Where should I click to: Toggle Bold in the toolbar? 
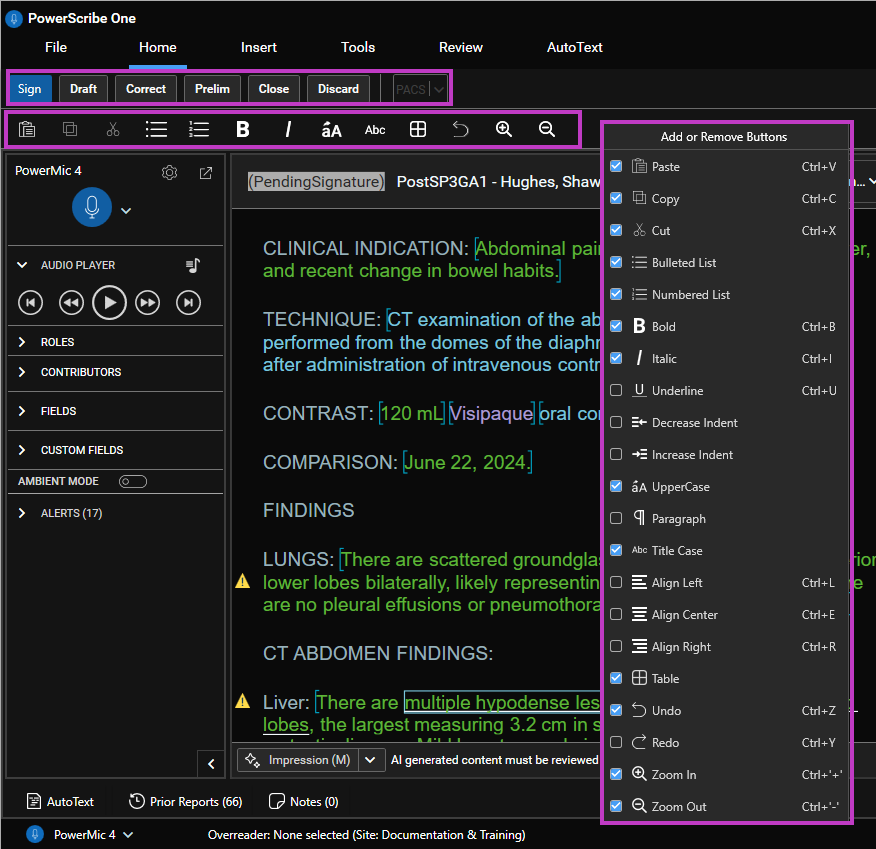[242, 130]
